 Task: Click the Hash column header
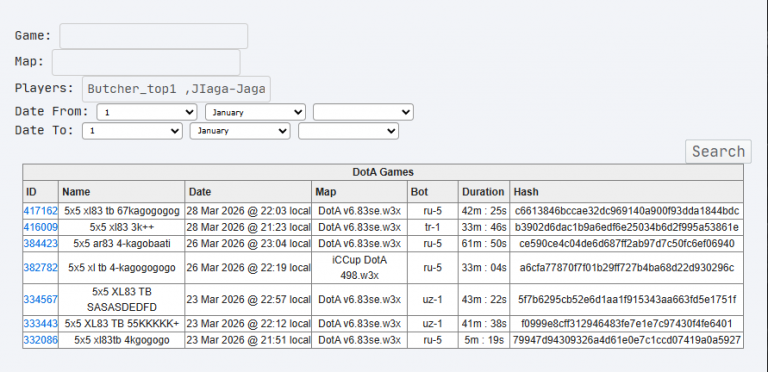click(x=626, y=192)
